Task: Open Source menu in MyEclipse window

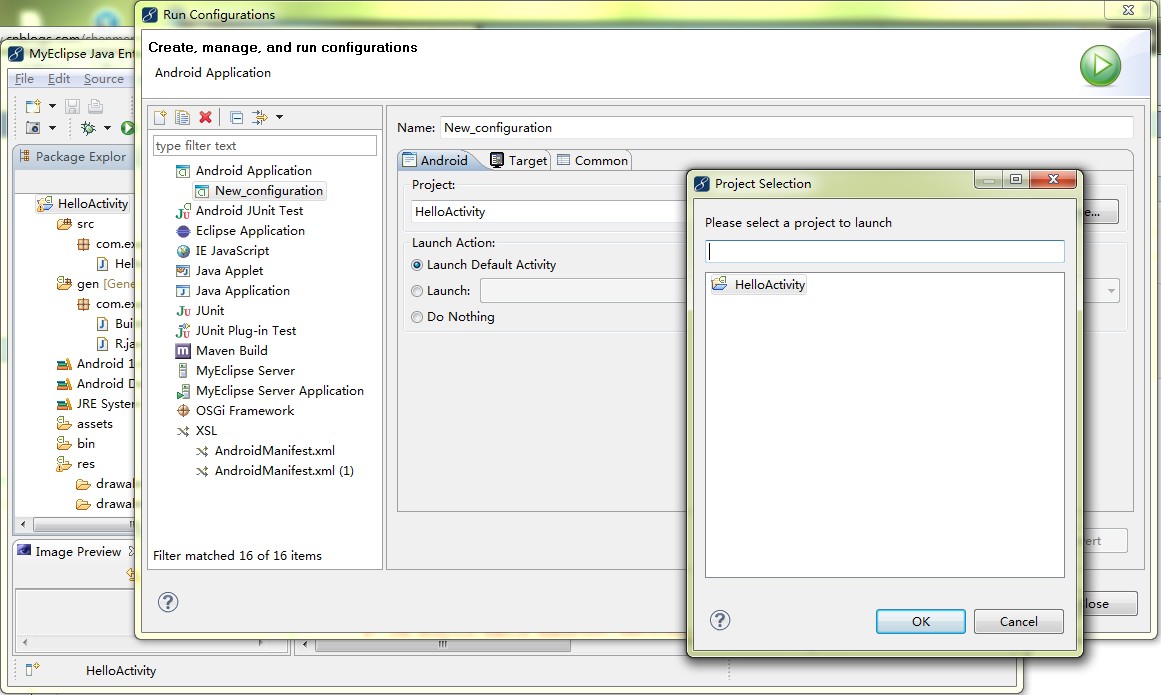Action: pyautogui.click(x=104, y=78)
